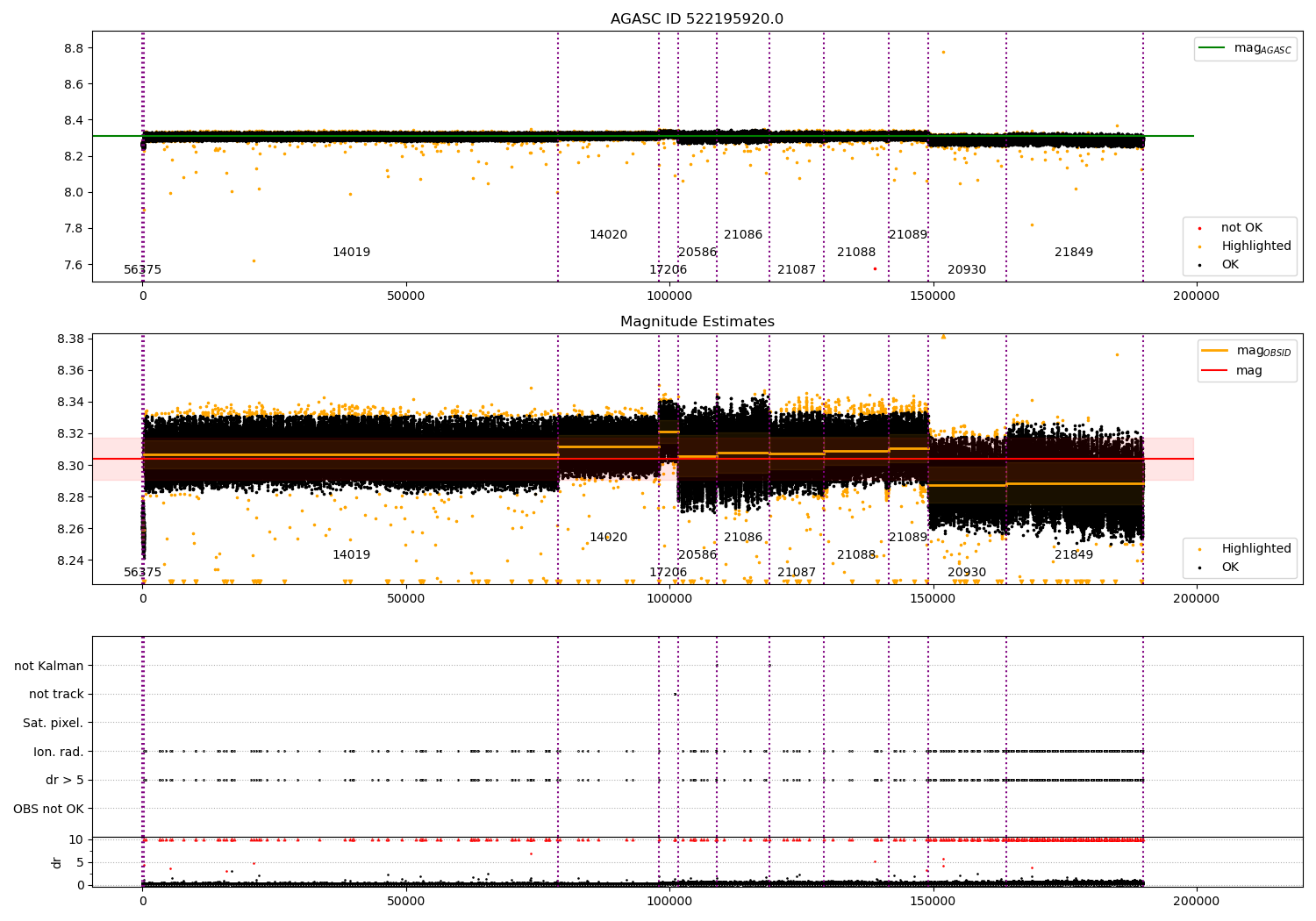Click "21088" in the Magnitude Estimates plot
Viewport: 1316px width, 921px height.
click(856, 555)
